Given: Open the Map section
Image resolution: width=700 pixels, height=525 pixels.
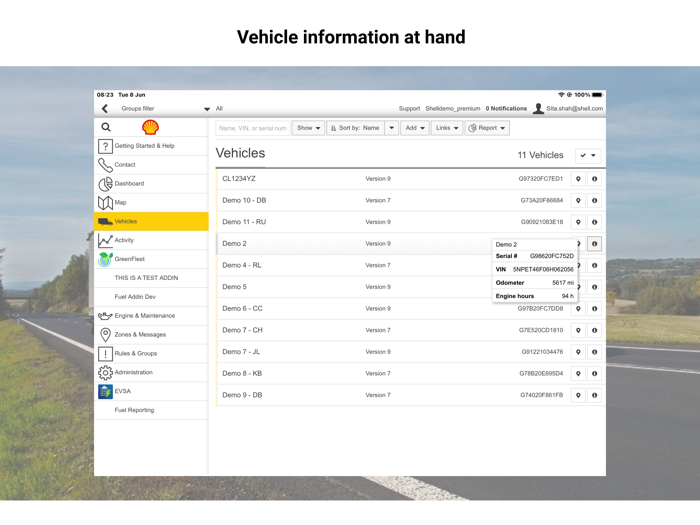Looking at the screenshot, I should 151,202.
